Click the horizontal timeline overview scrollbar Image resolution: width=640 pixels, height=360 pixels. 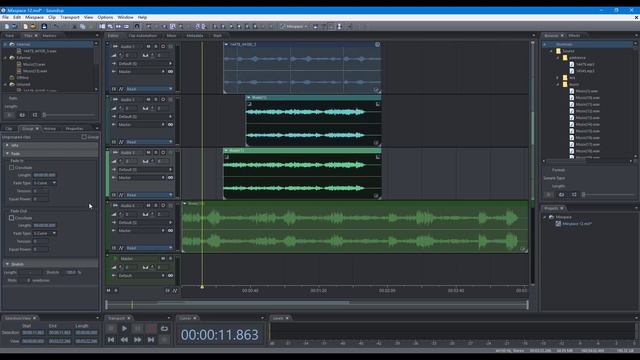(x=317, y=304)
